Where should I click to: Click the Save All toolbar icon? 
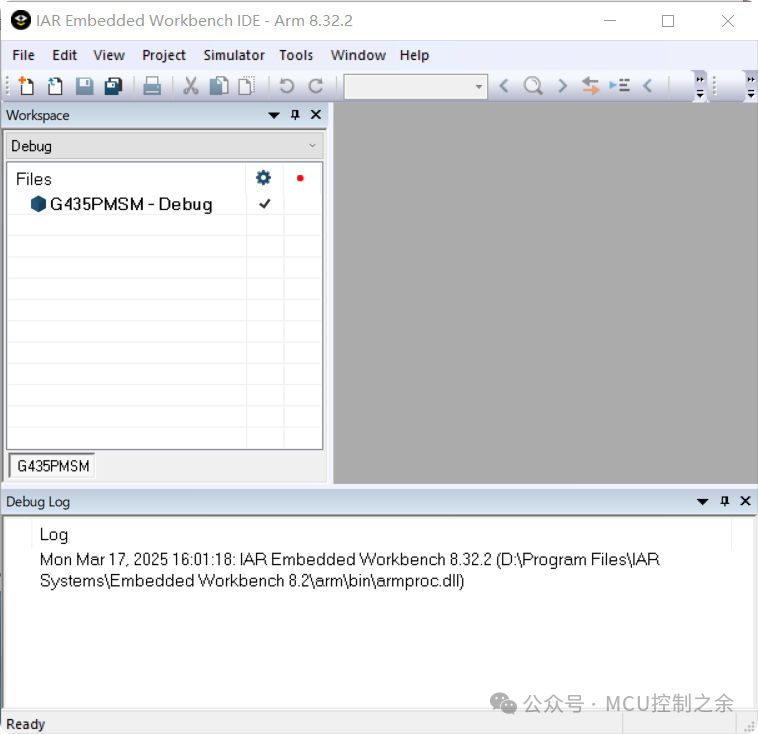pyautogui.click(x=114, y=86)
